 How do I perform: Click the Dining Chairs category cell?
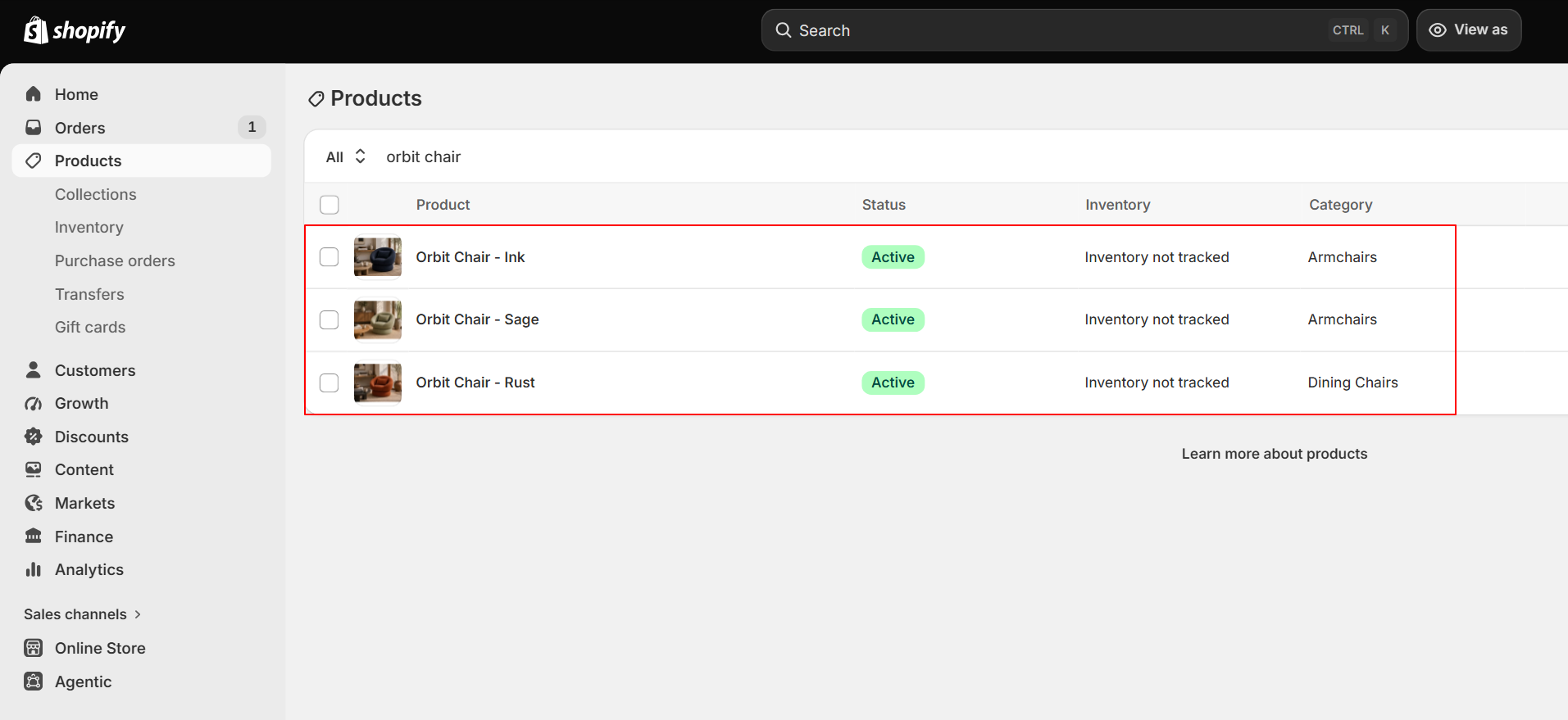[1353, 383]
